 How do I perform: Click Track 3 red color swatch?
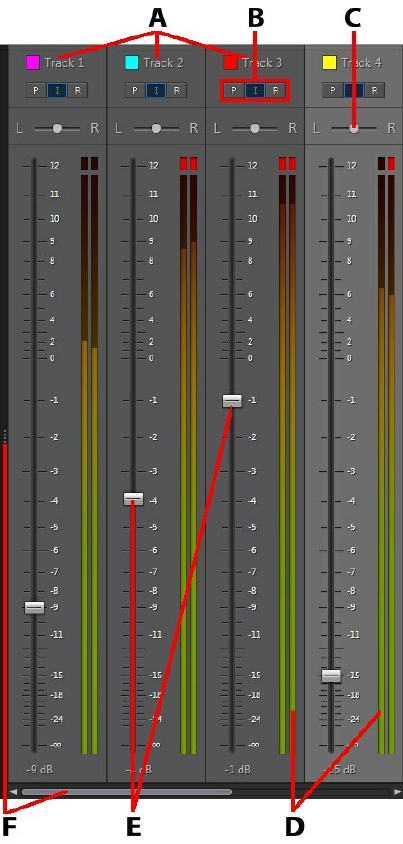pyautogui.click(x=230, y=63)
